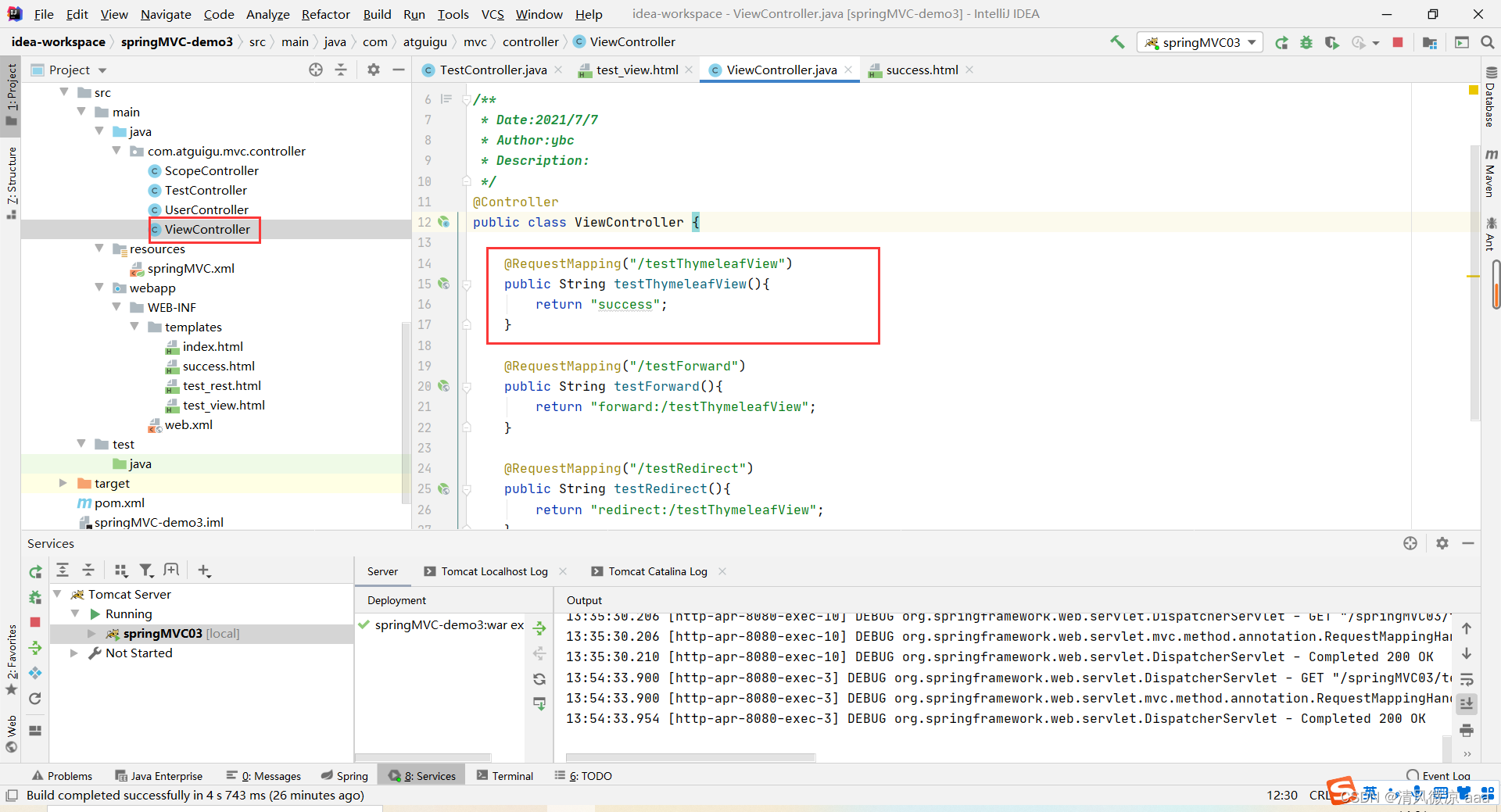The width and height of the screenshot is (1501, 812).
Task: Collapse the Tomcat Server node
Action: [x=57, y=594]
